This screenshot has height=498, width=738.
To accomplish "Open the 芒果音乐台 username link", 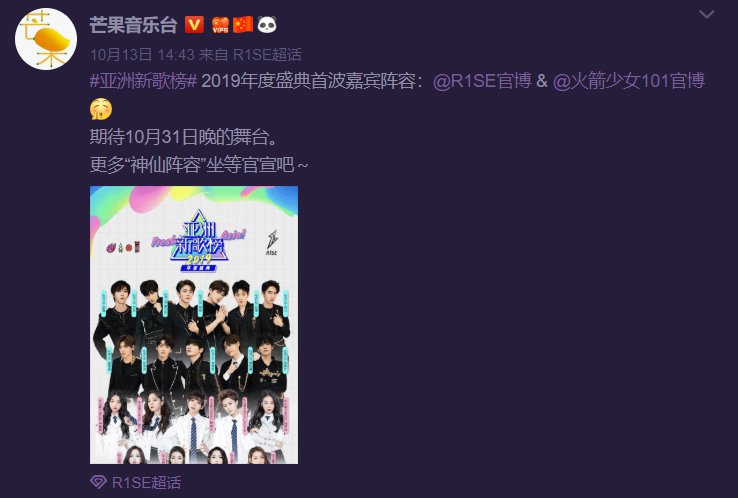I will (x=133, y=24).
